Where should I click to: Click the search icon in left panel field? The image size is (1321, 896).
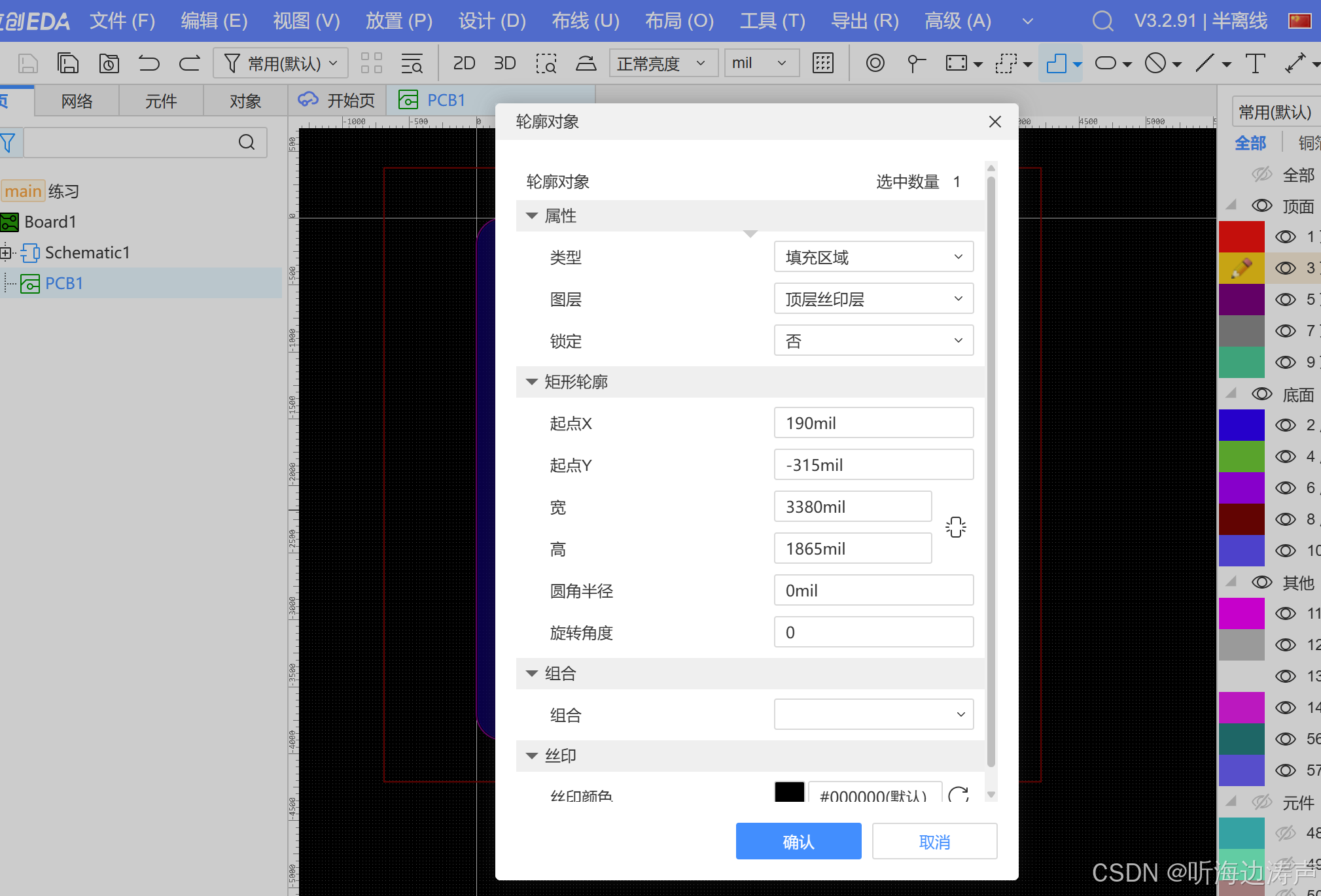(x=247, y=143)
